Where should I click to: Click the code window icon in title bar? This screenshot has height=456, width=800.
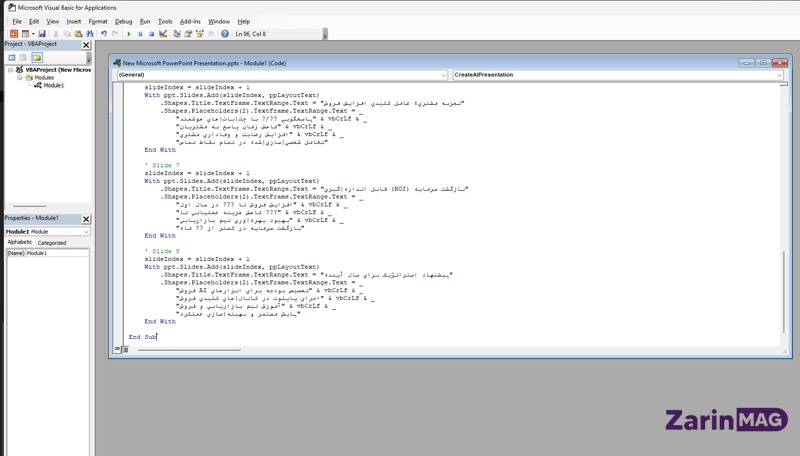tap(117, 63)
